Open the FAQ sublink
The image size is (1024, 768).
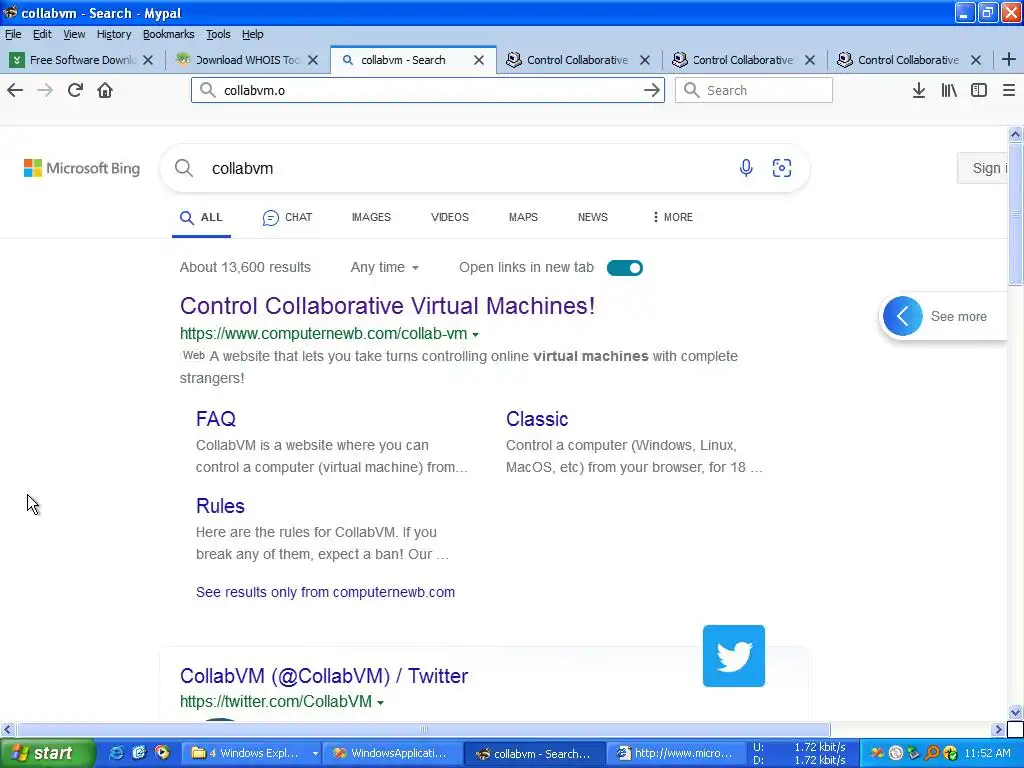[x=216, y=419]
